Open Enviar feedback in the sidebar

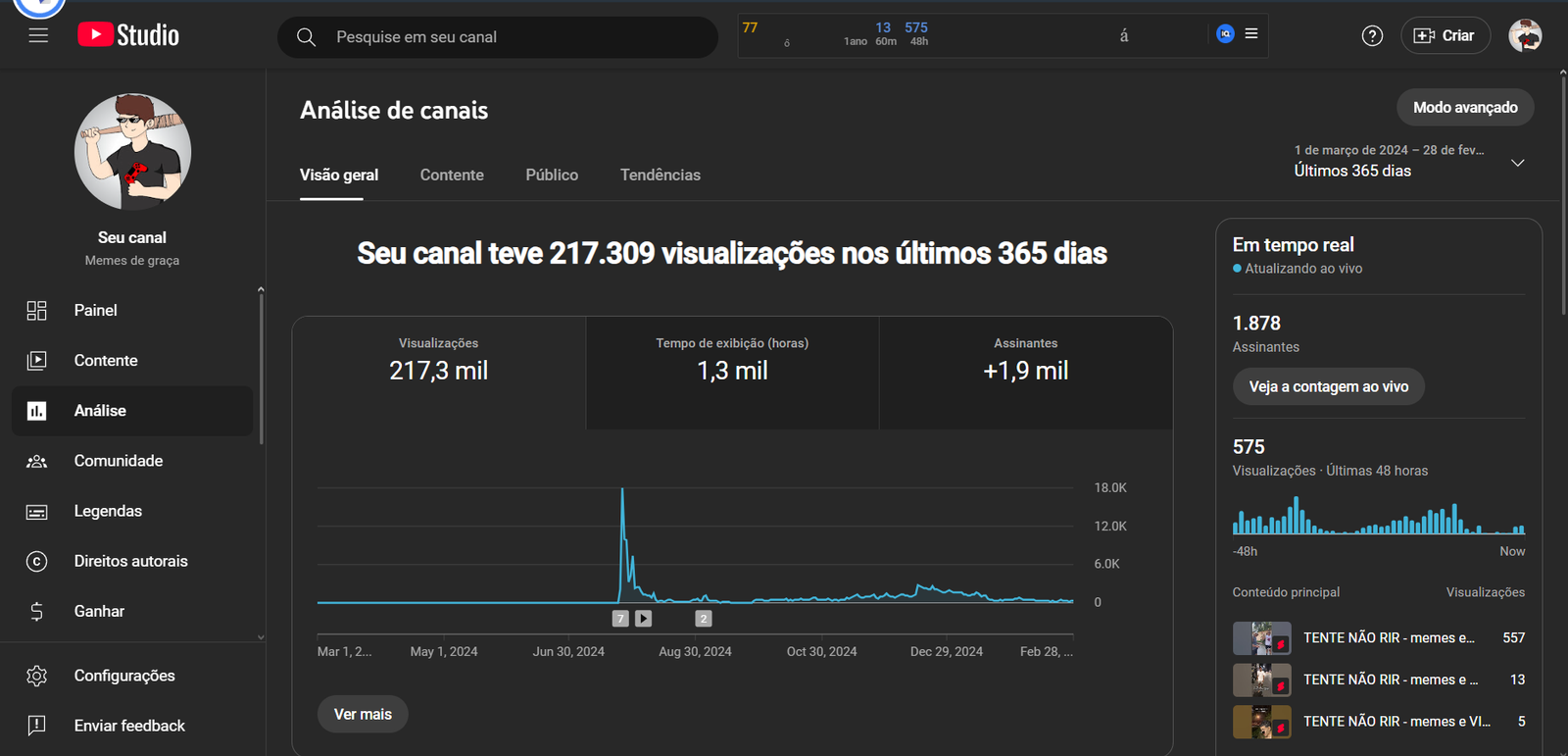132,726
